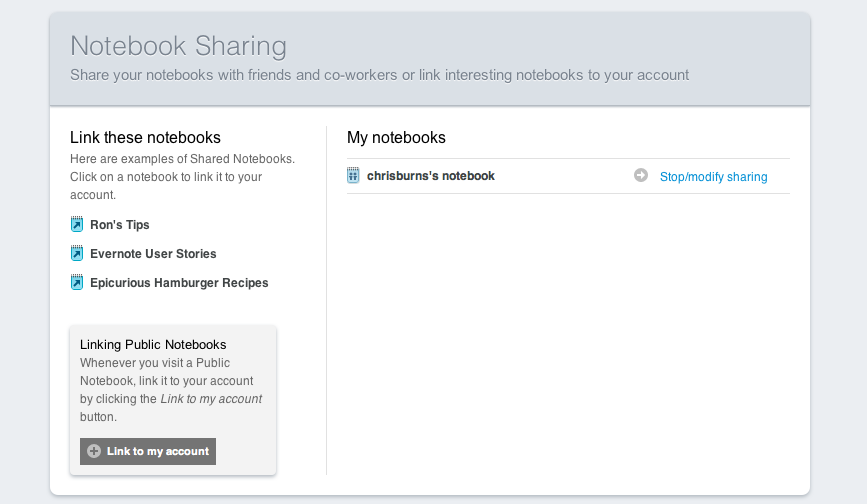Select the chrisburns's notebook name
The width and height of the screenshot is (867, 504).
pos(430,176)
